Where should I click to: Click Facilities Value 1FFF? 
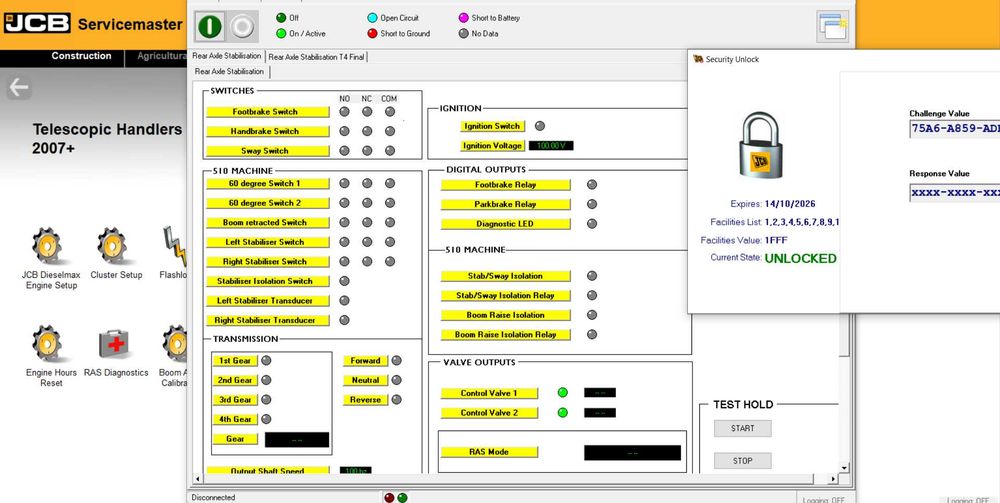775,240
